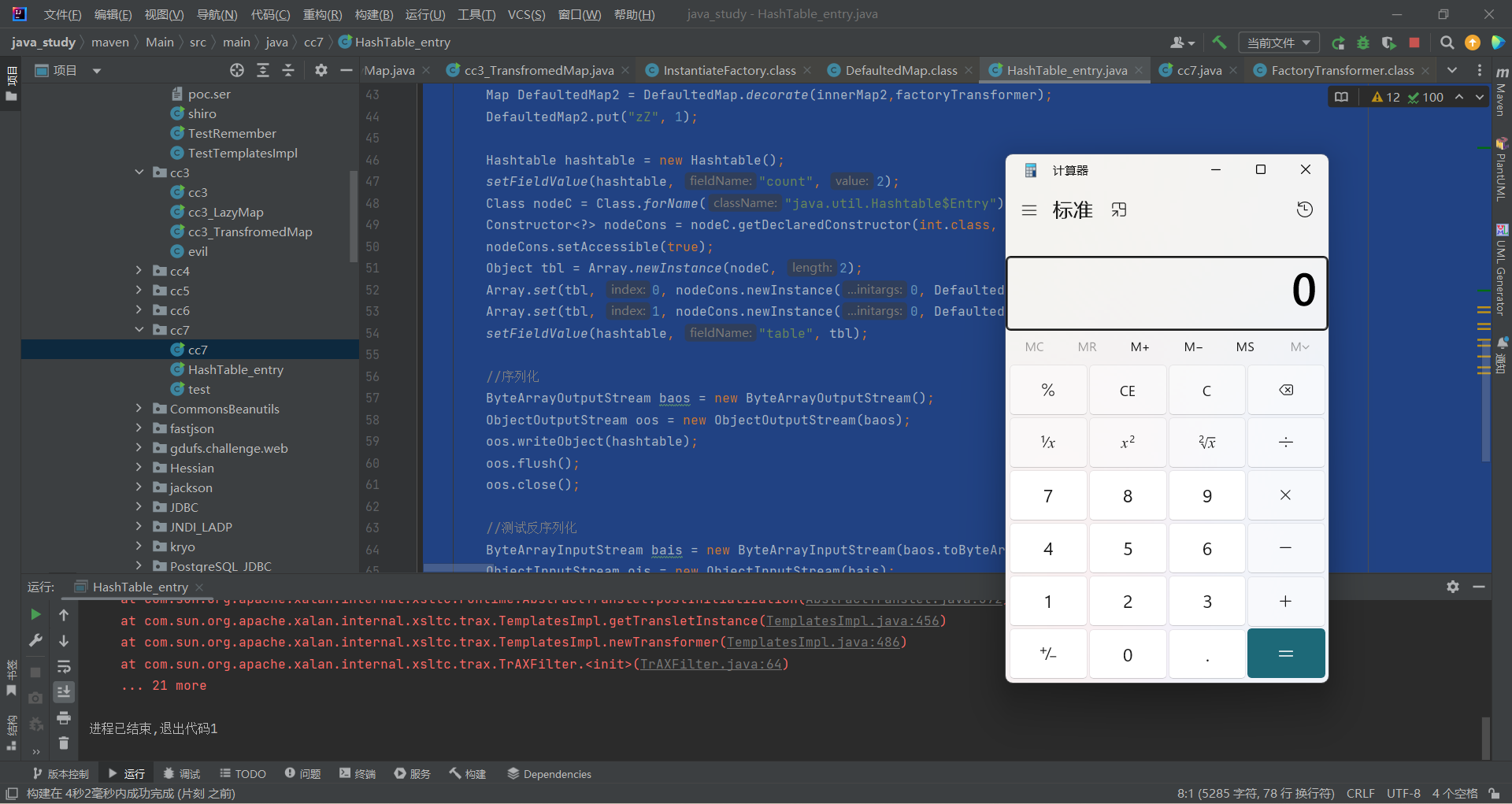
Task: Show hidden editor tabs dropdown chevron
Action: coord(1452,70)
